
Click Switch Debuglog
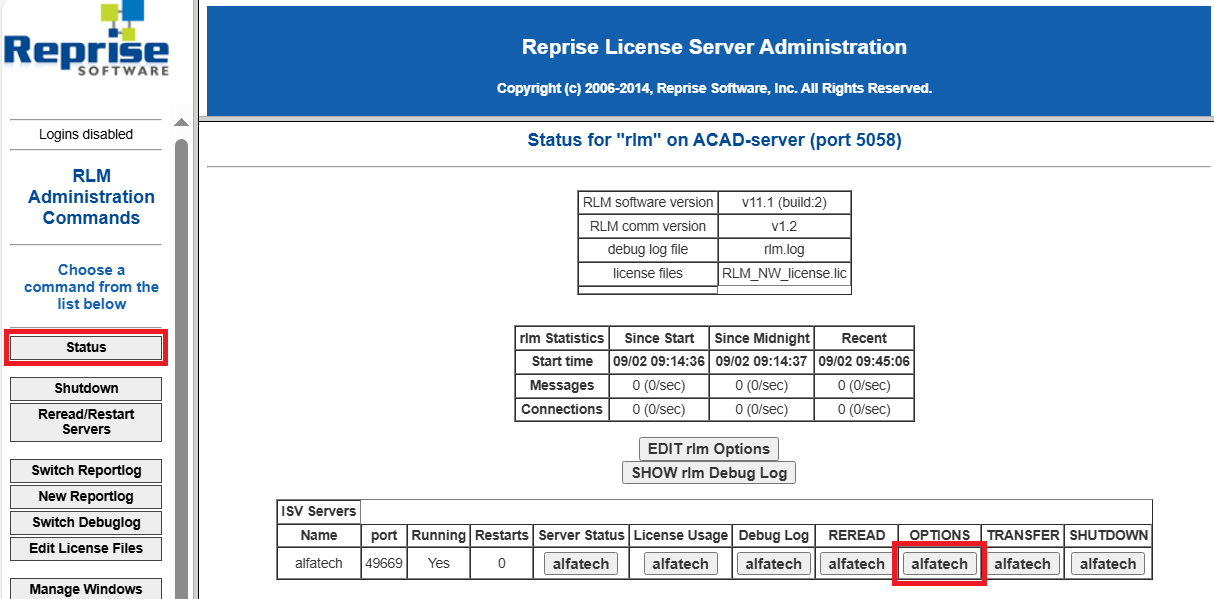(x=86, y=522)
